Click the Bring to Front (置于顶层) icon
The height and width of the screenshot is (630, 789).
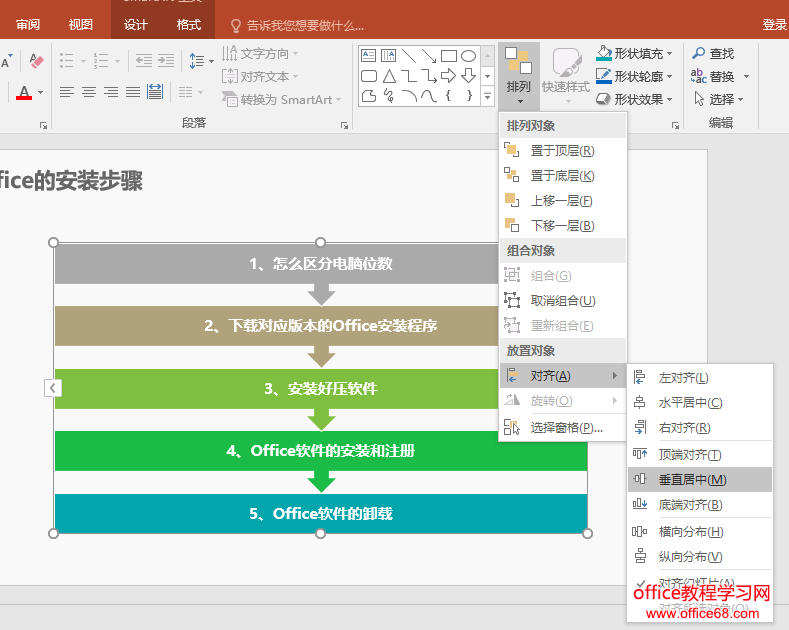pos(511,150)
